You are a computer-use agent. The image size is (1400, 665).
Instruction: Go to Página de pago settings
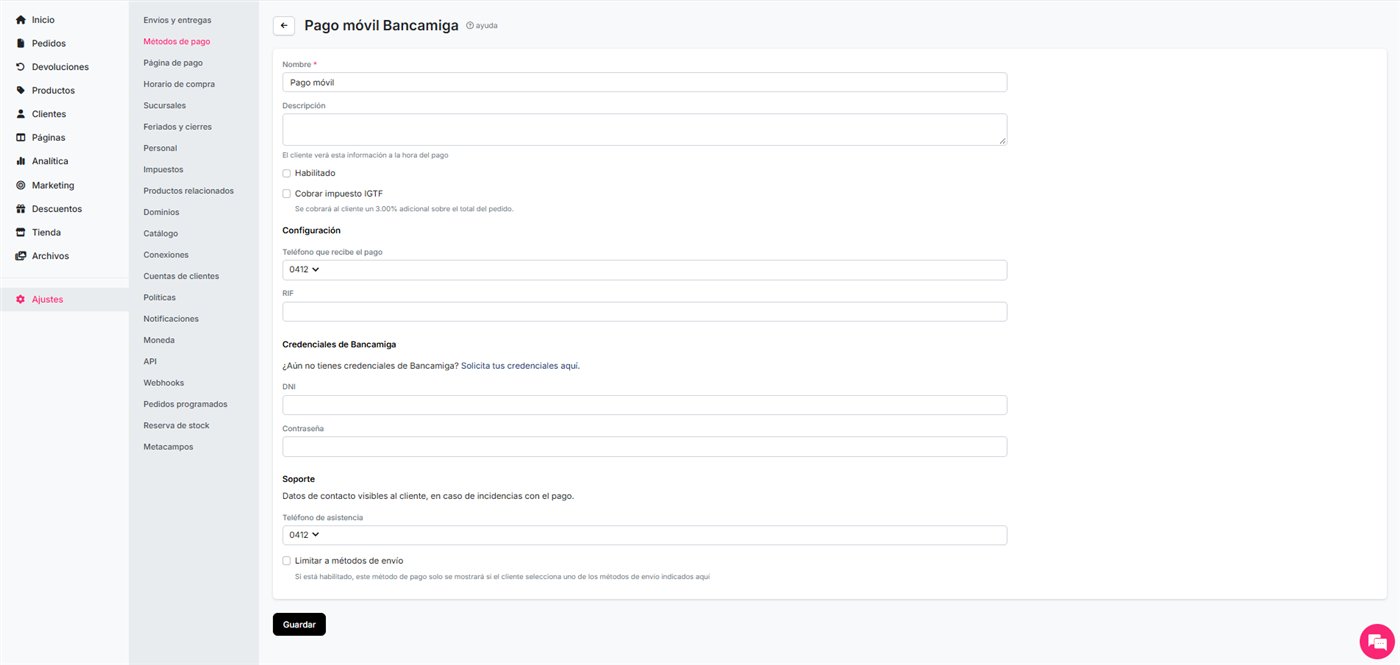pos(173,63)
